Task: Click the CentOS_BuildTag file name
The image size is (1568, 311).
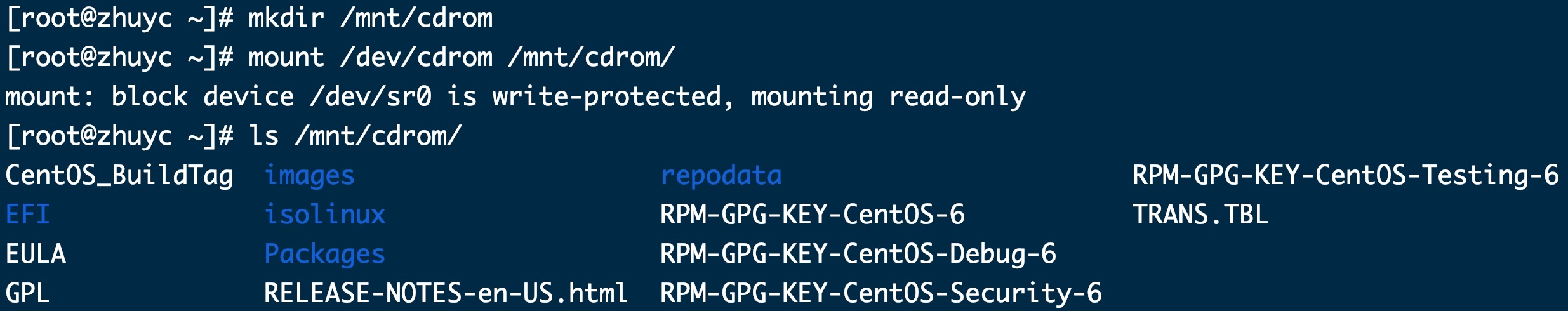Action: coord(119,176)
